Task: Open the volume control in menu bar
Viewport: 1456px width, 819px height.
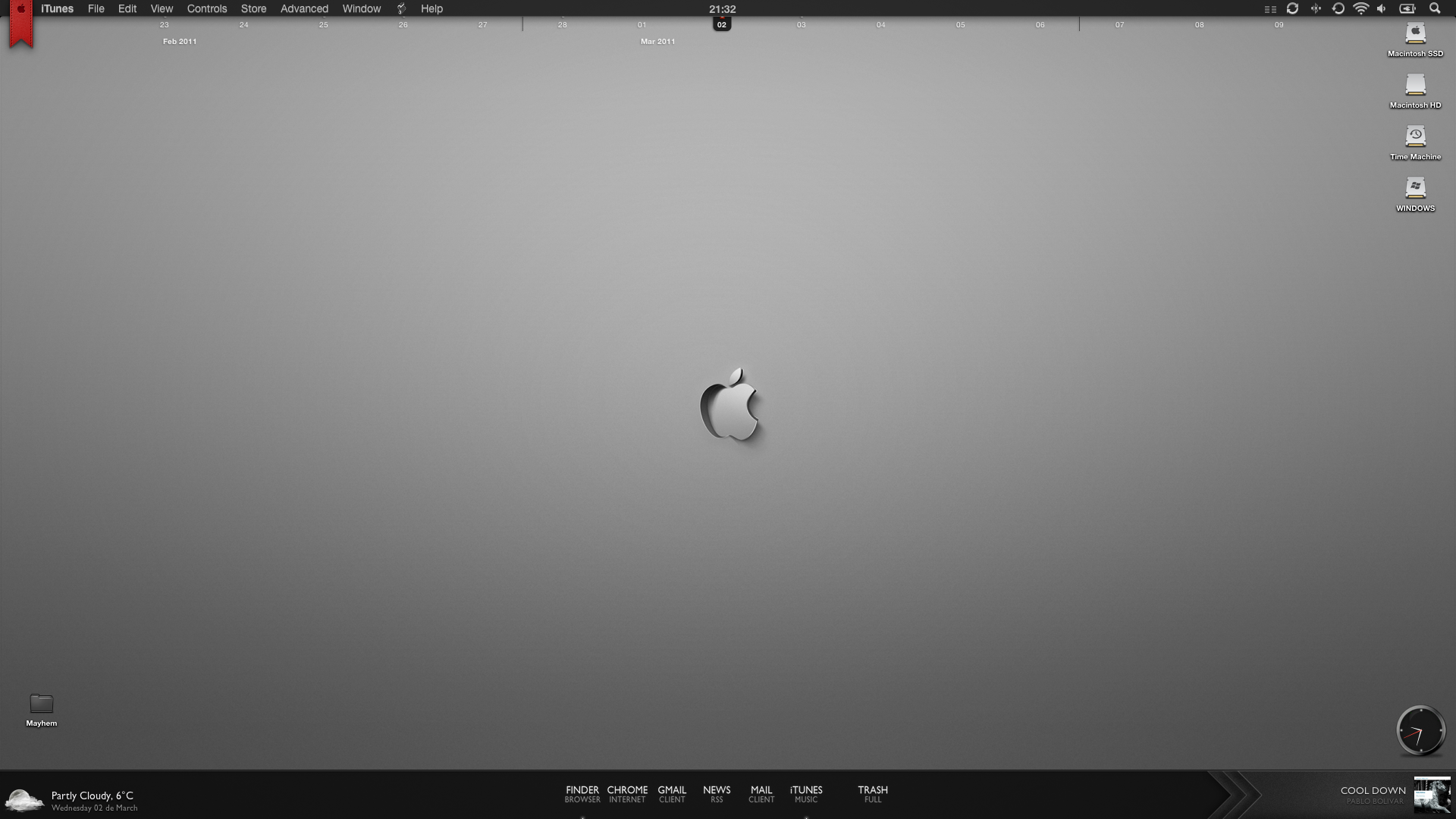Action: (1382, 9)
